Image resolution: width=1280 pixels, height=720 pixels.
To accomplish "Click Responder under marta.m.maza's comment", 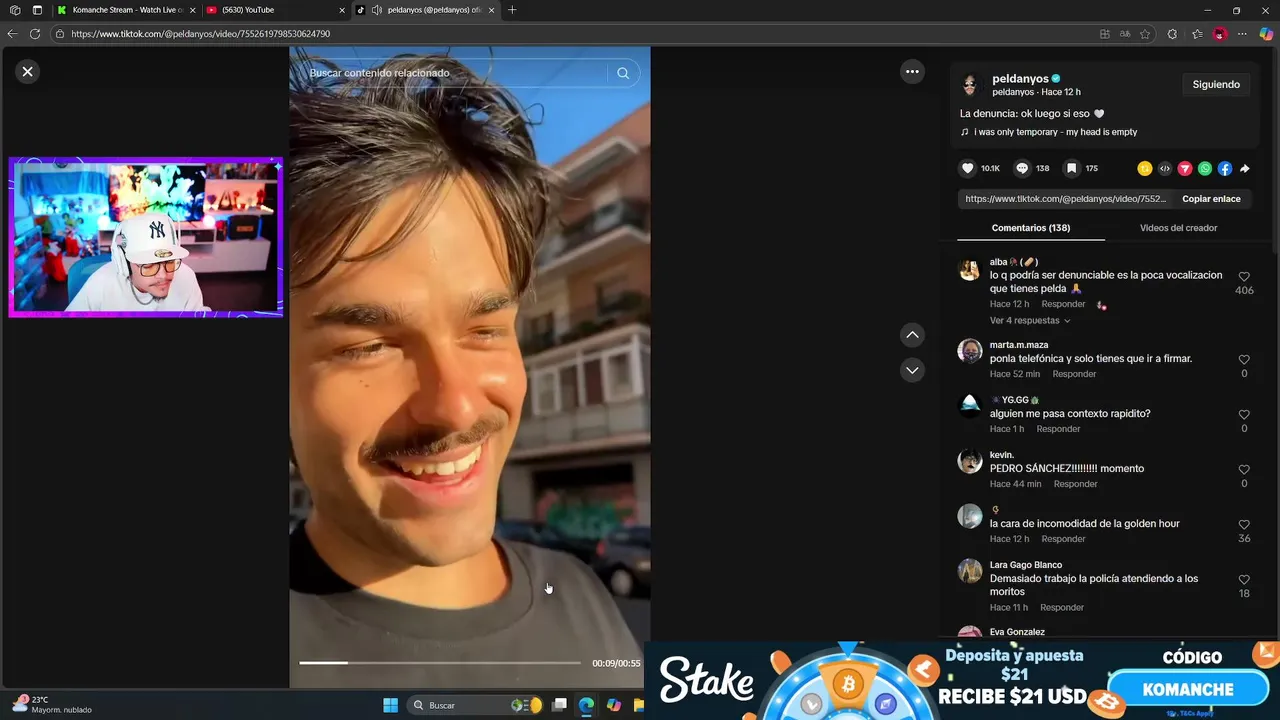I will point(1074,374).
